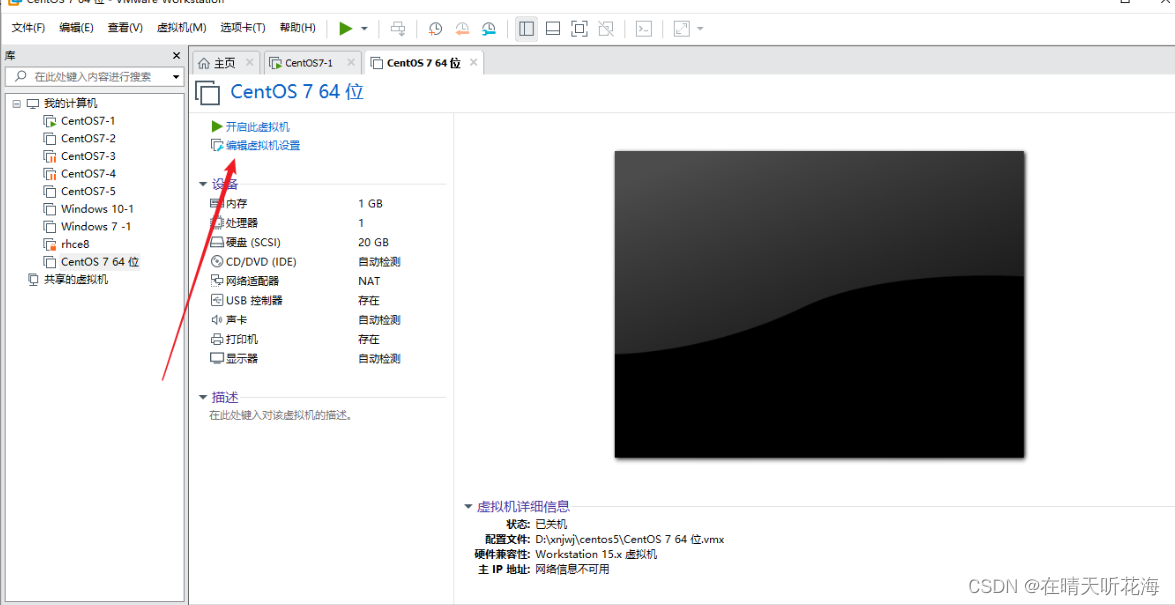The height and width of the screenshot is (605, 1175).
Task: Open the 编辑(E) menu
Action: [76, 28]
